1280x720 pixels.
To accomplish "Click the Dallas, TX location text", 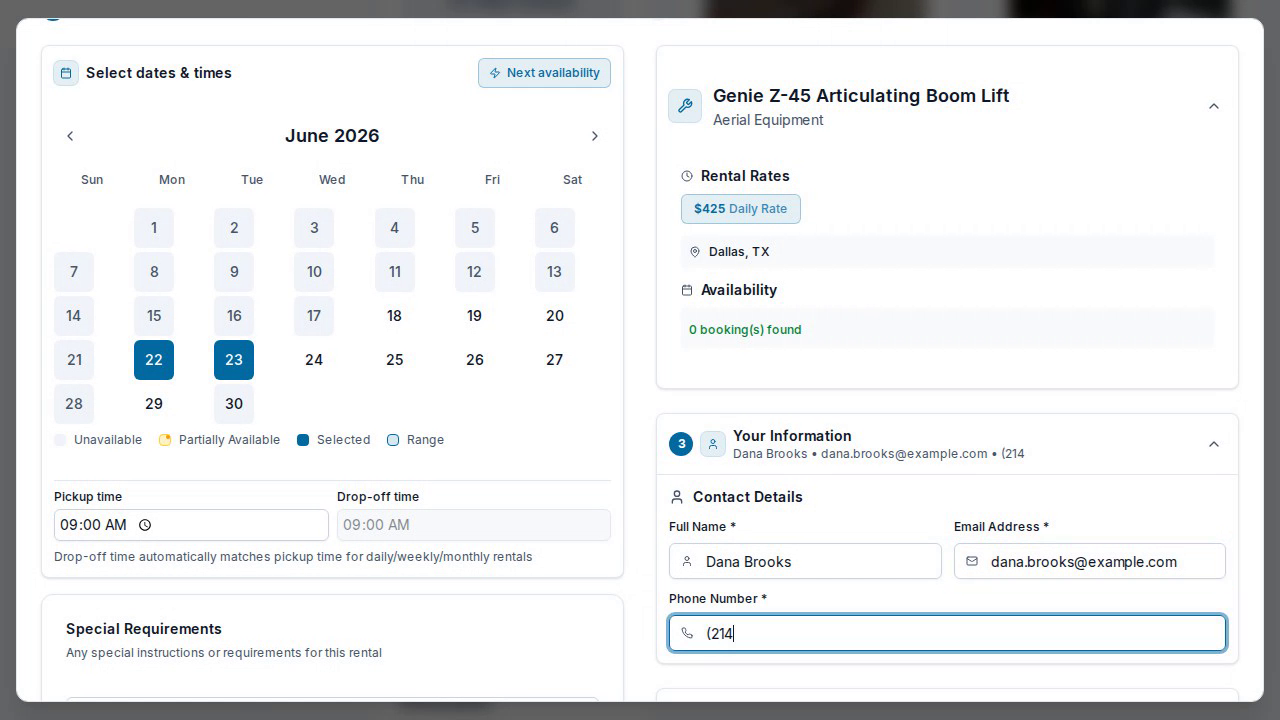I will [x=739, y=252].
